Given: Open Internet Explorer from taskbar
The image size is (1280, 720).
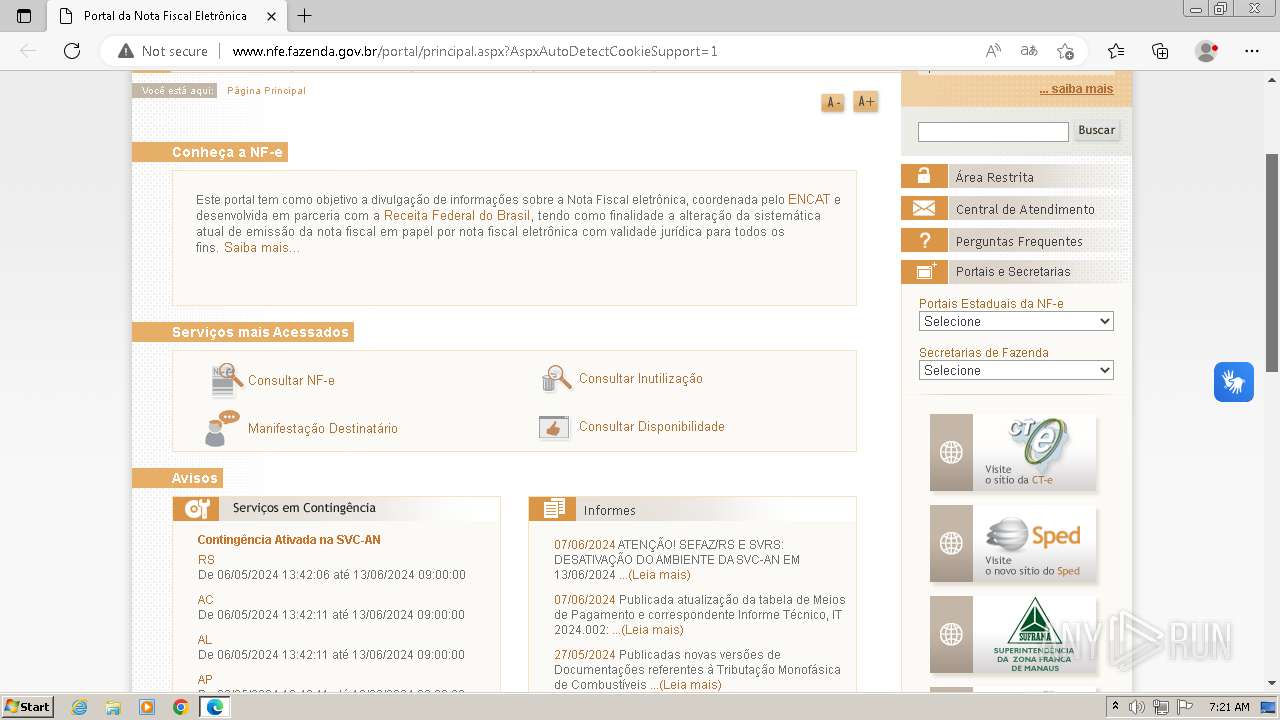Looking at the screenshot, I should [80, 707].
